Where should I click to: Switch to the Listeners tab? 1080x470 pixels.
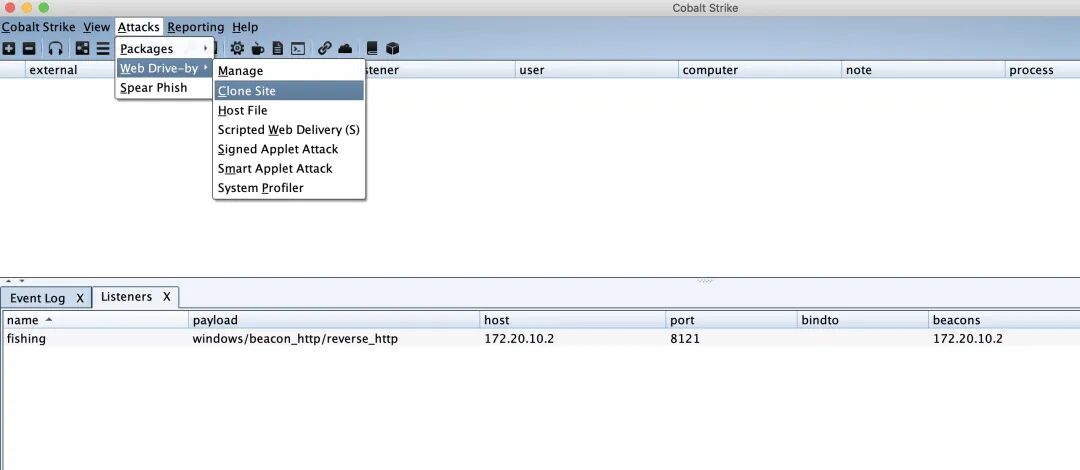126,296
